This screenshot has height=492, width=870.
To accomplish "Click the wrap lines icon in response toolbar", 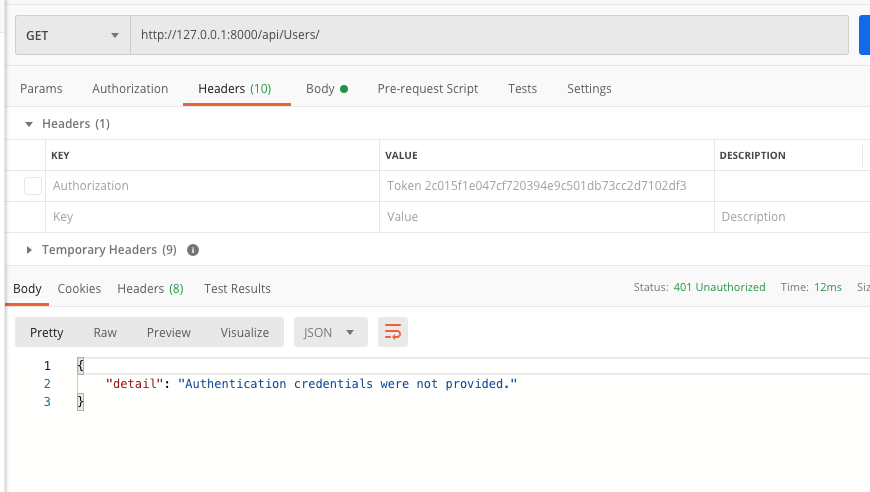I will [x=393, y=332].
